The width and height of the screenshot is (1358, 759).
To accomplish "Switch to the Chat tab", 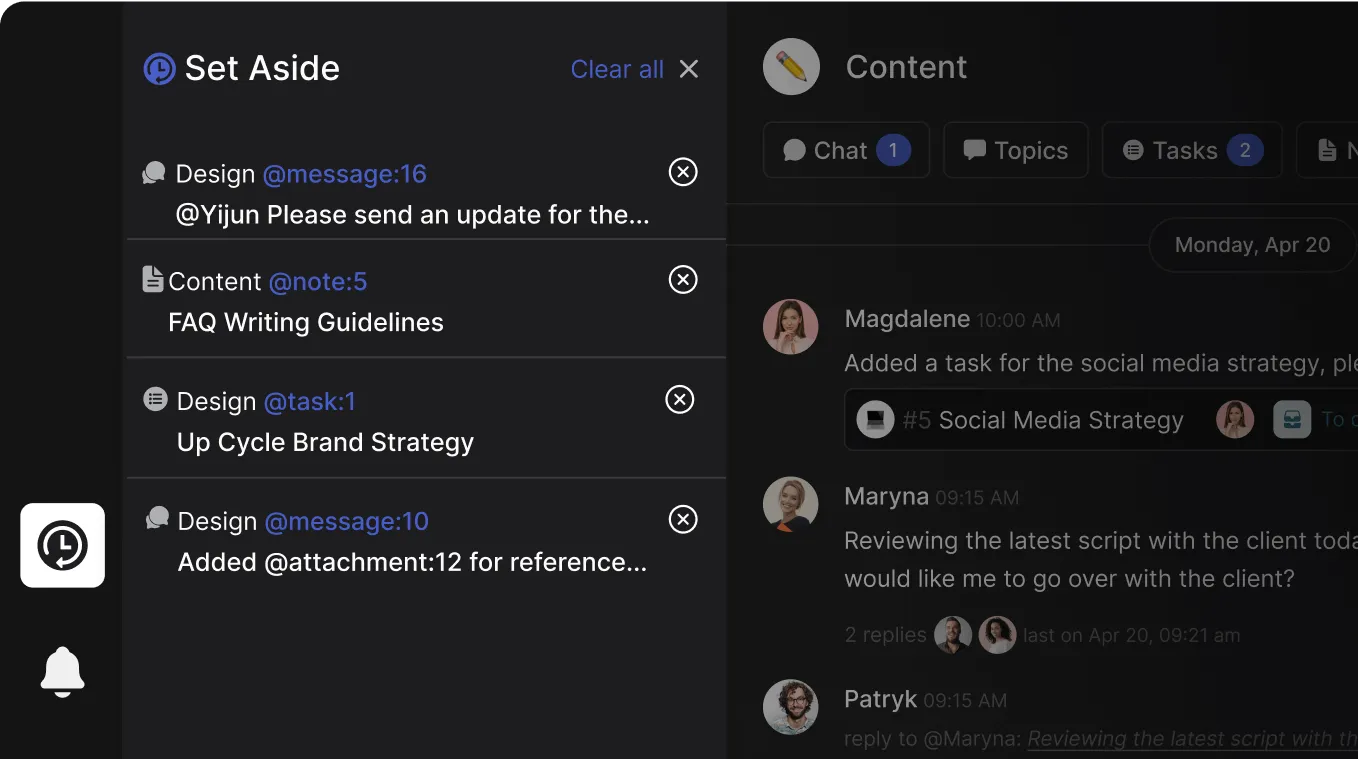I will point(846,151).
